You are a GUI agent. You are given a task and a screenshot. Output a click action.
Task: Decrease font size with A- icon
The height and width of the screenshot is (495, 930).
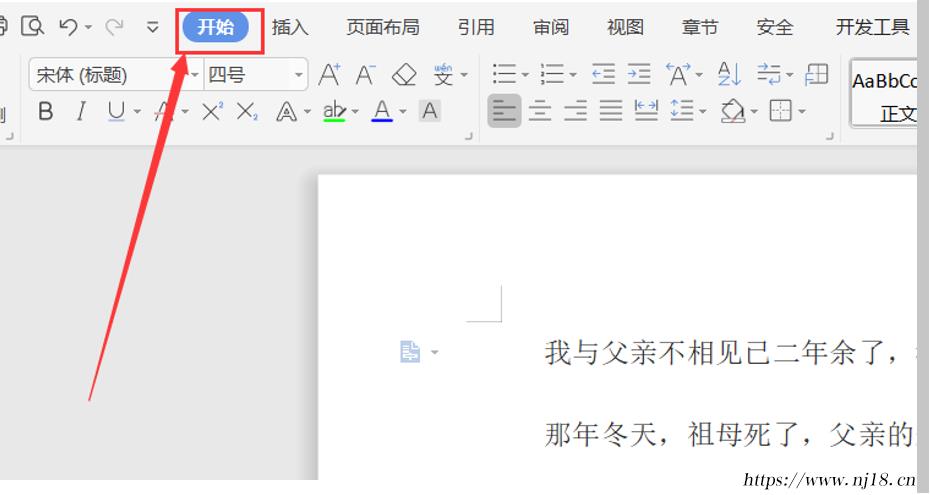(365, 75)
